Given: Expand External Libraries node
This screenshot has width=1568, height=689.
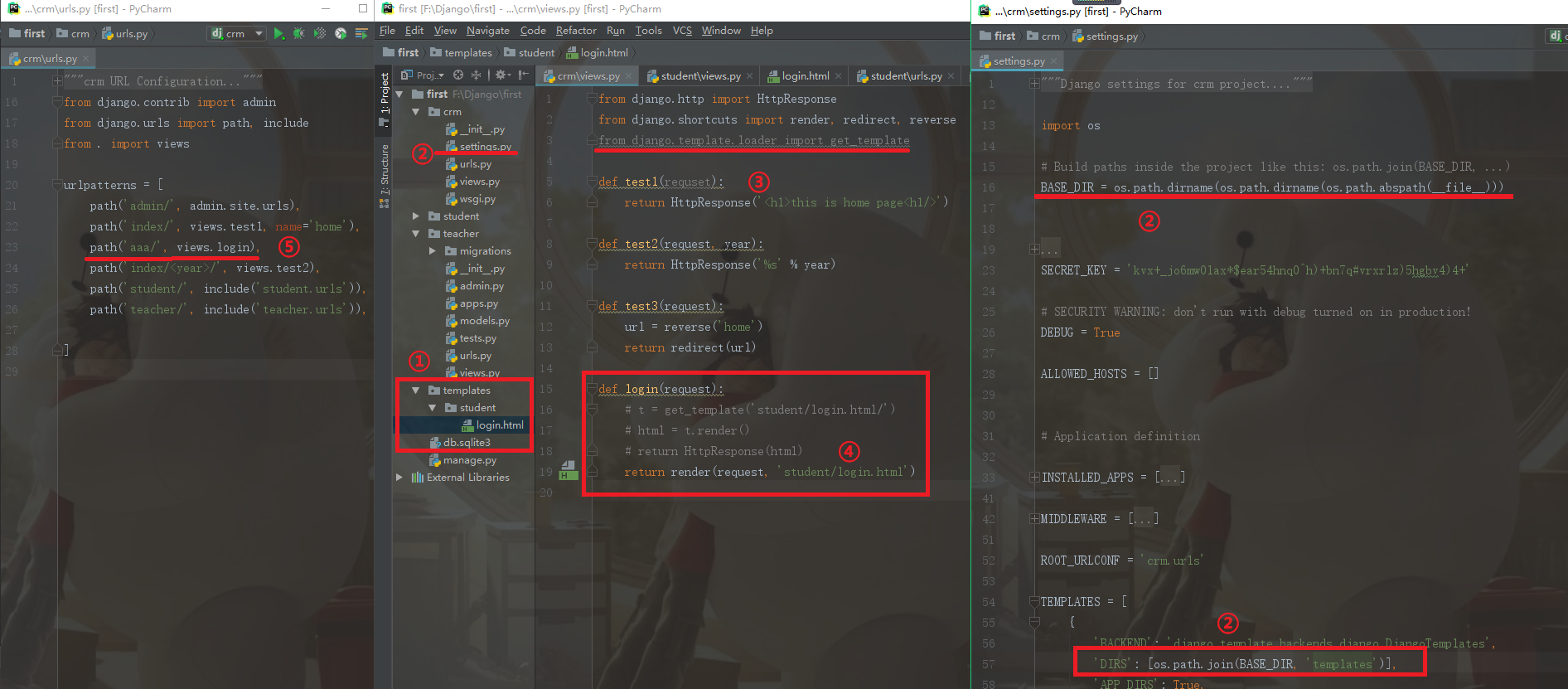Looking at the screenshot, I should (x=400, y=478).
